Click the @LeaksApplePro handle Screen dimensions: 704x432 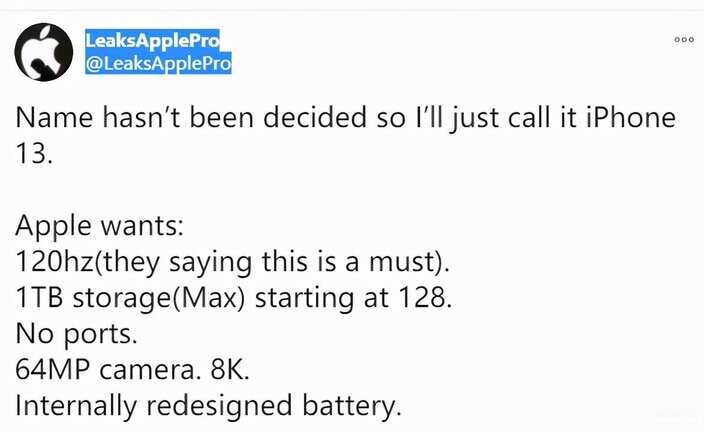point(159,63)
